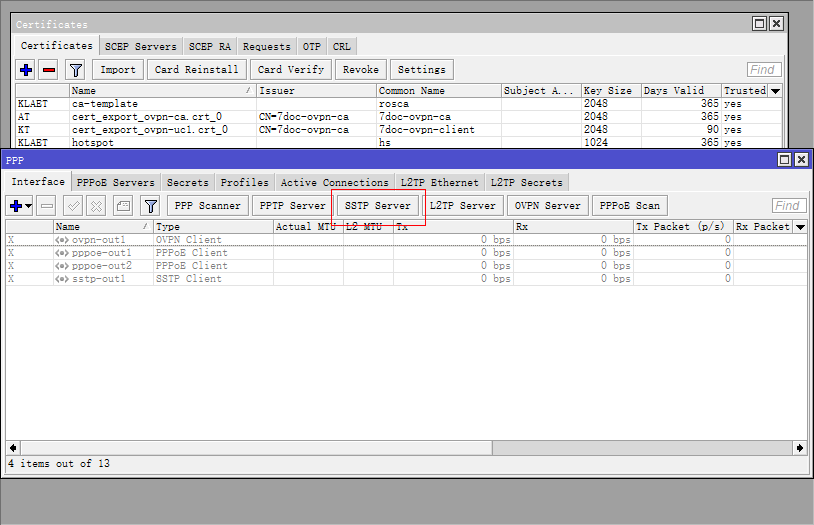Switch to the SCEP Servers tab
This screenshot has height=525, width=814.
tap(141, 46)
